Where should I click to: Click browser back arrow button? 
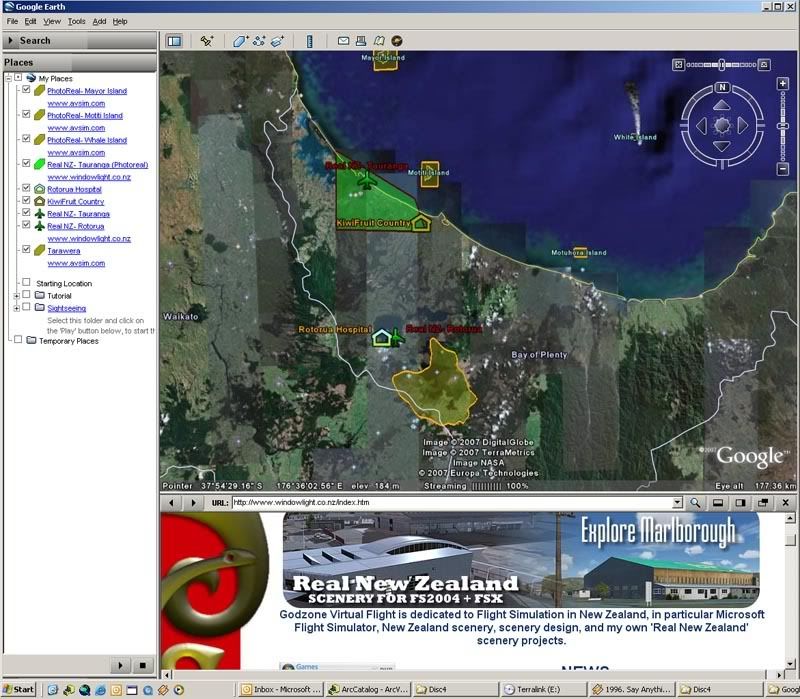tap(171, 503)
